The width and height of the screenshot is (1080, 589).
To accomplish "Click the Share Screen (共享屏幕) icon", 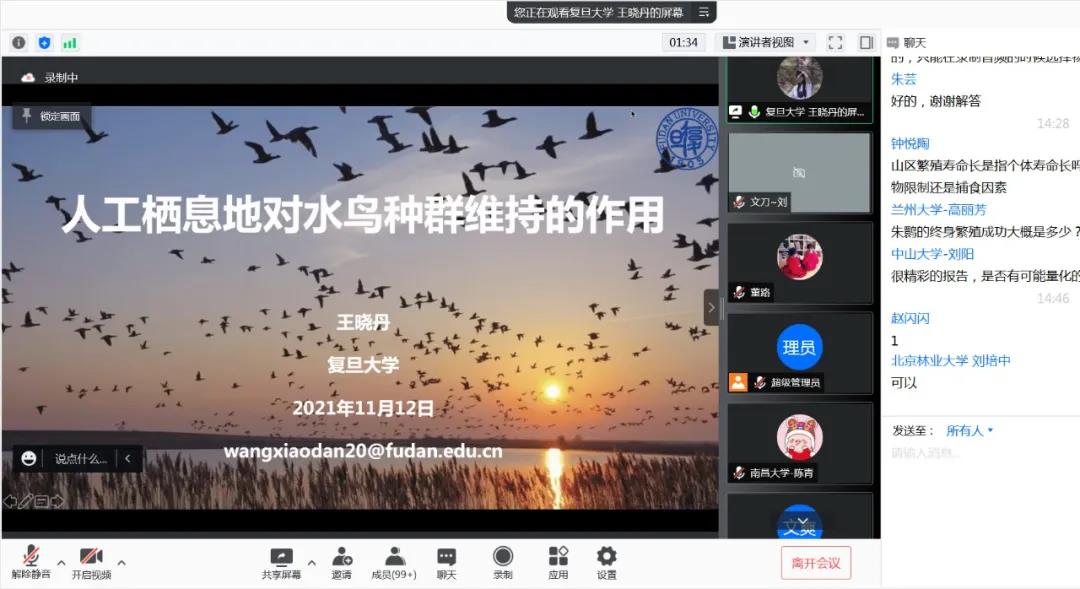I will pyautogui.click(x=282, y=558).
